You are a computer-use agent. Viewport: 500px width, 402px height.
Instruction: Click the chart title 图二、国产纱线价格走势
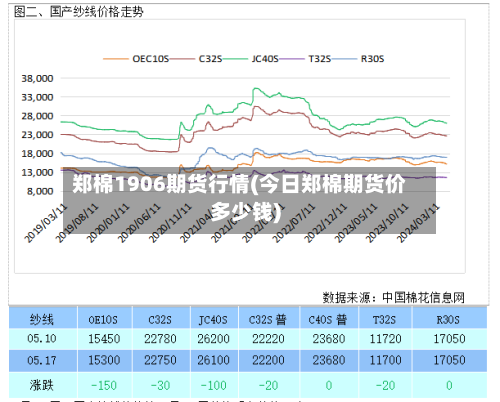click(x=79, y=12)
